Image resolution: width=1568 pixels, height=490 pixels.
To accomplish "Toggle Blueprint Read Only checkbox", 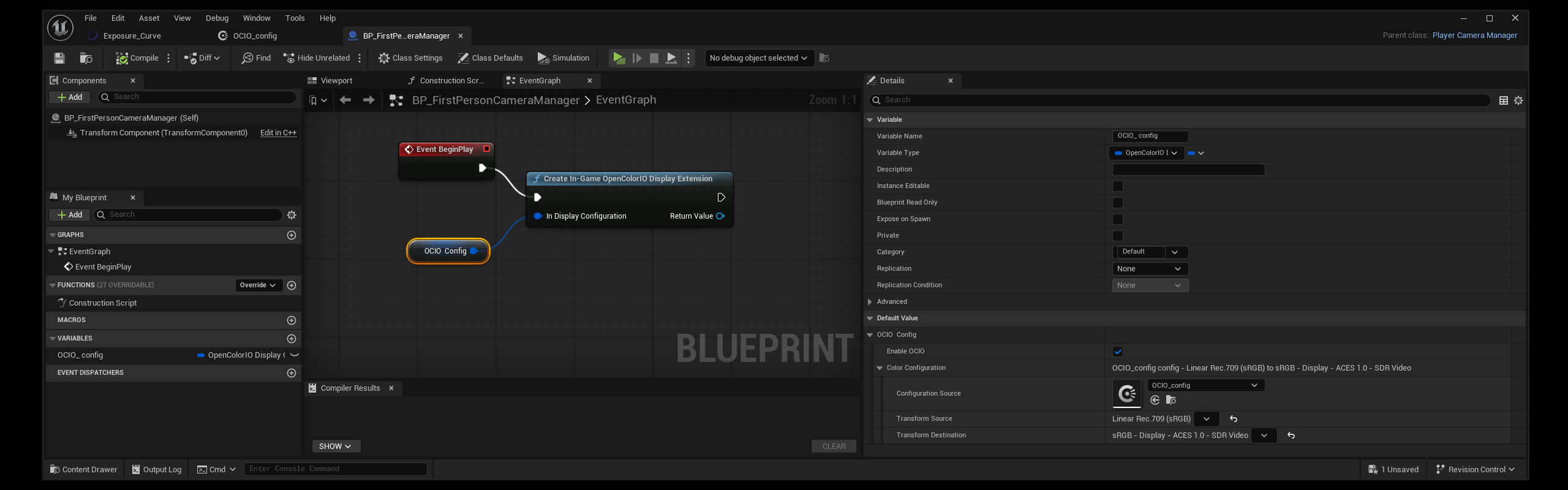I will click(x=1118, y=203).
